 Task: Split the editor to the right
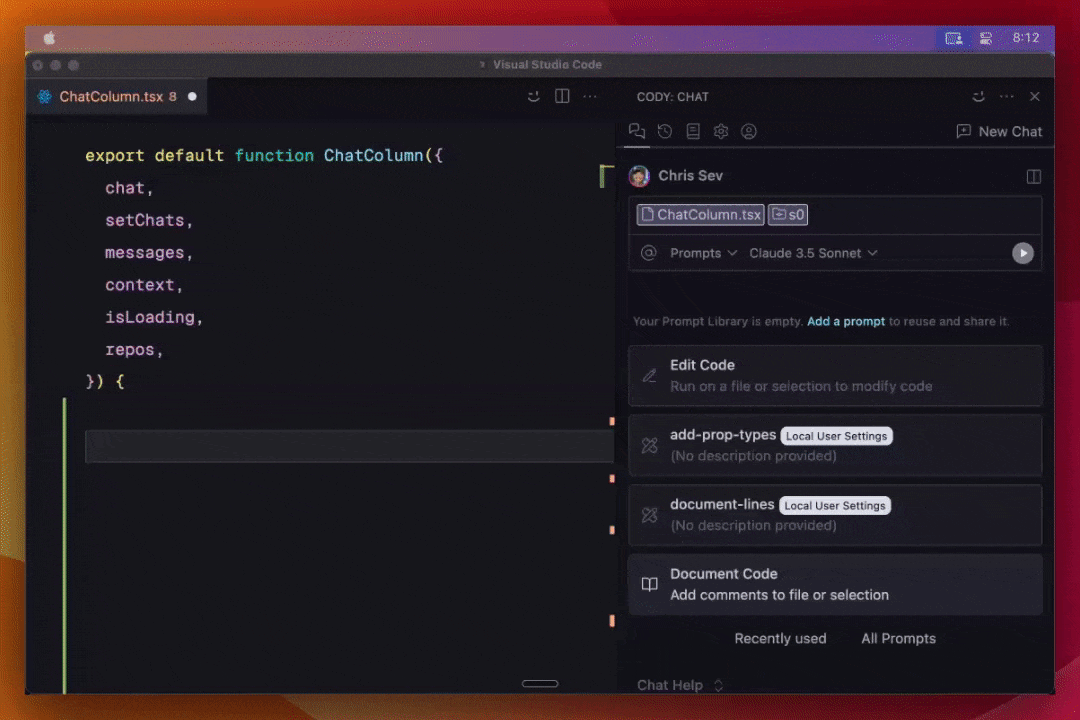[562, 96]
